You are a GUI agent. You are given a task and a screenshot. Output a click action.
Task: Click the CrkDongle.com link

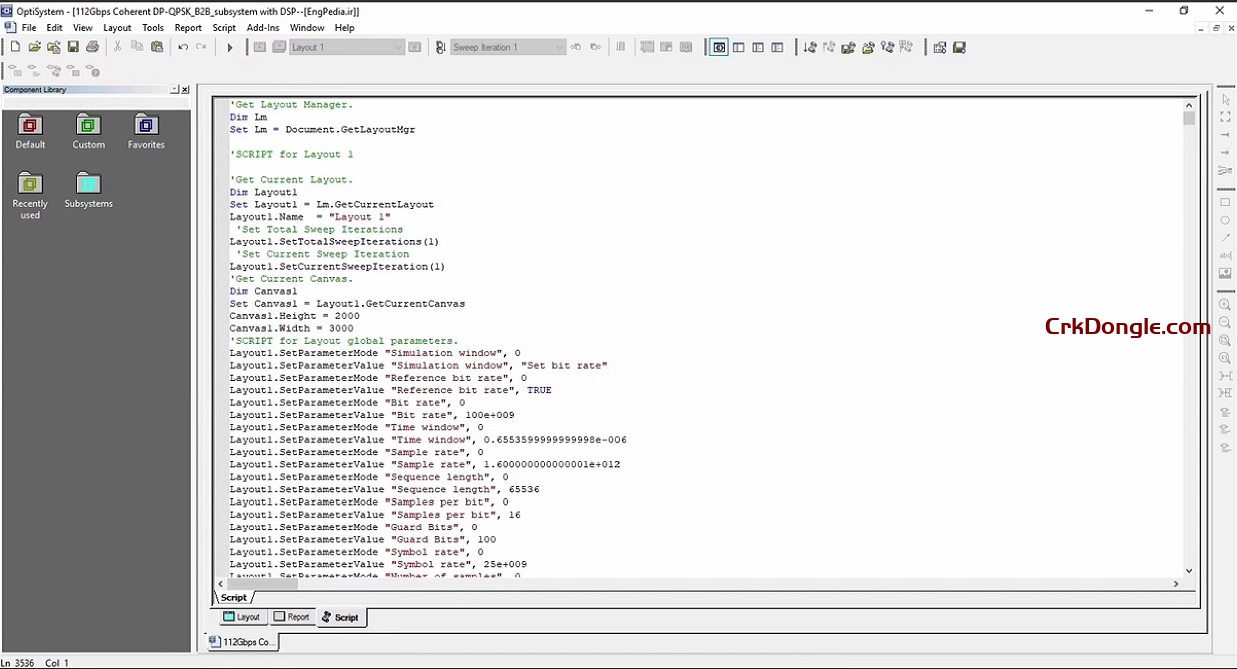[1127, 326]
